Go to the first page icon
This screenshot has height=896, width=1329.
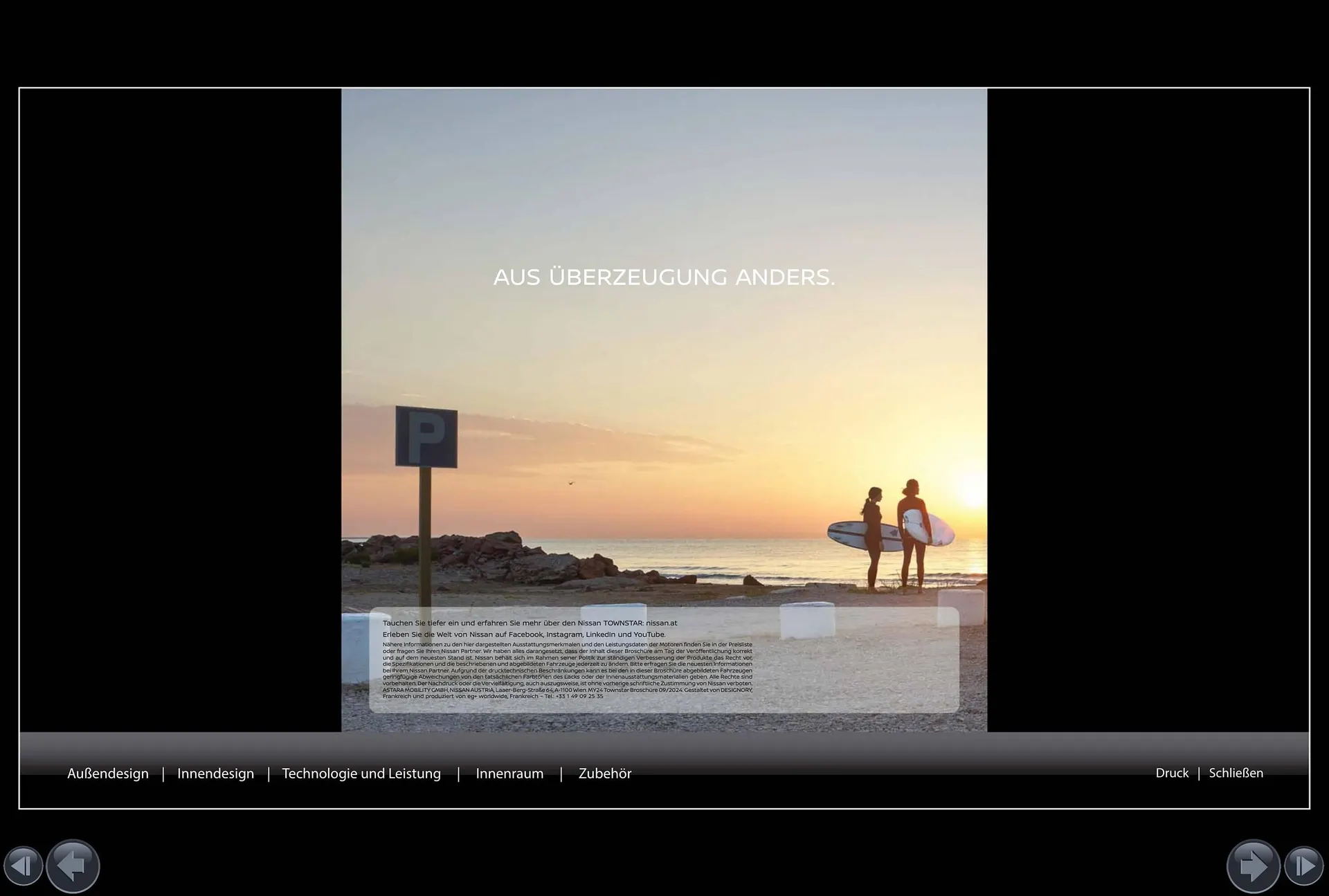point(23,866)
